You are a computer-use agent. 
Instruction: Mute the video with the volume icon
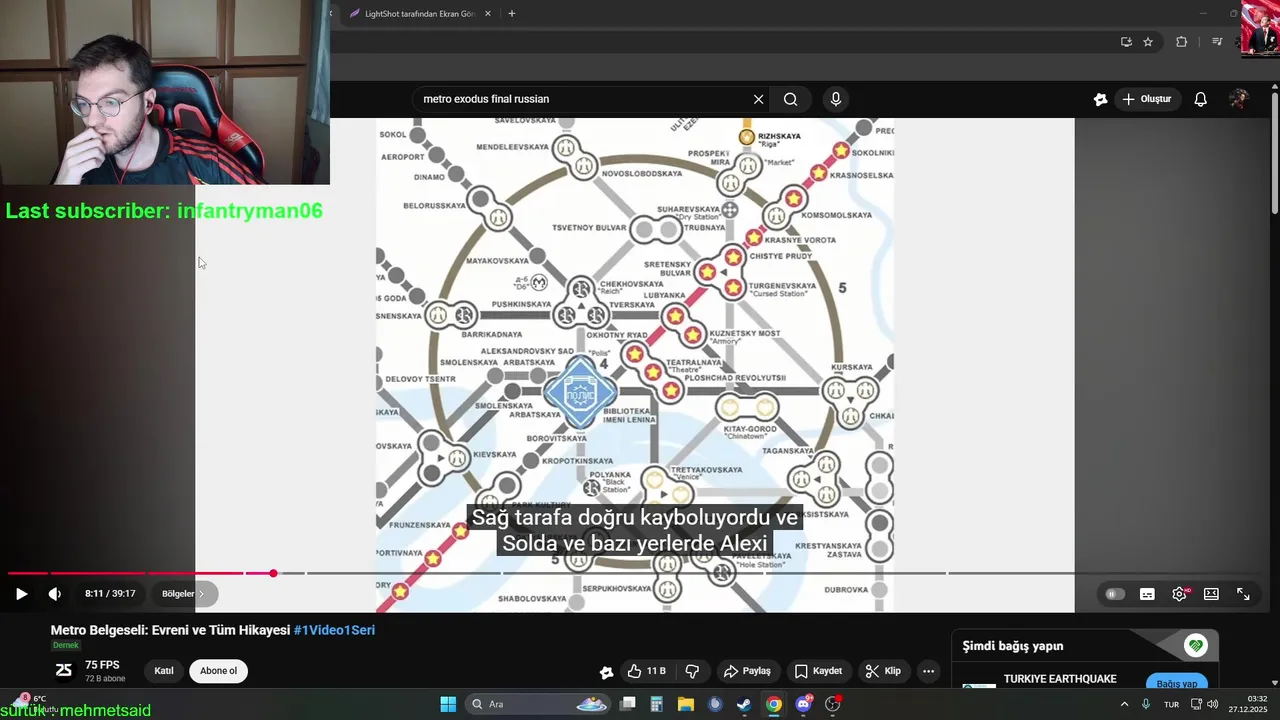(55, 593)
